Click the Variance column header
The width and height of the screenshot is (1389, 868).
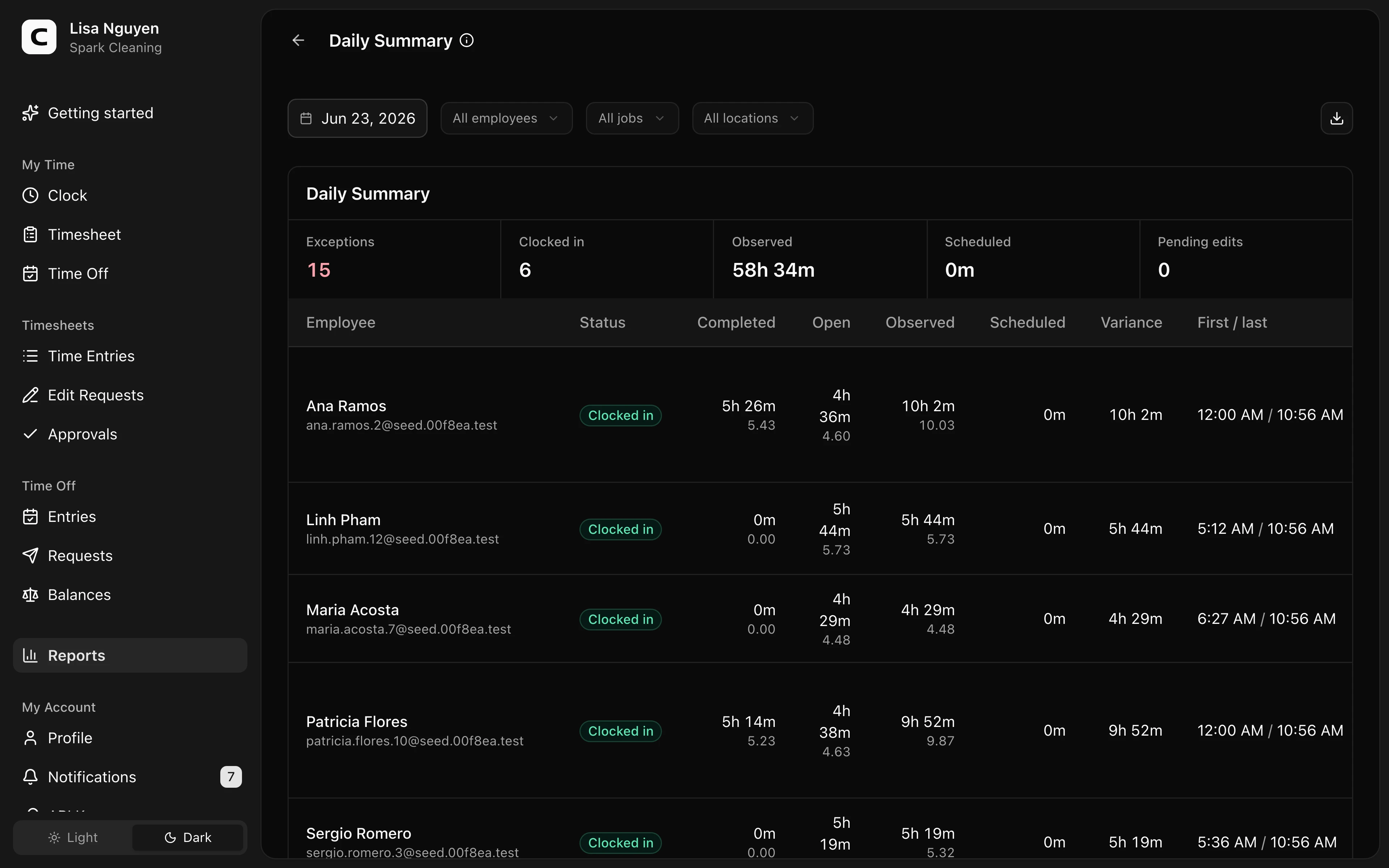coord(1131,323)
